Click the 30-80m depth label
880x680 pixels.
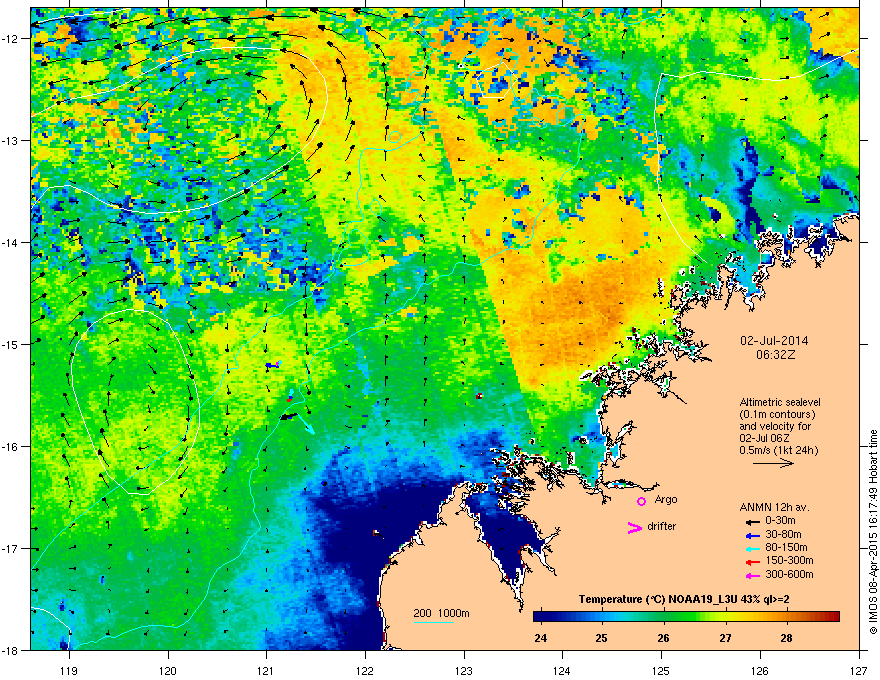point(783,535)
